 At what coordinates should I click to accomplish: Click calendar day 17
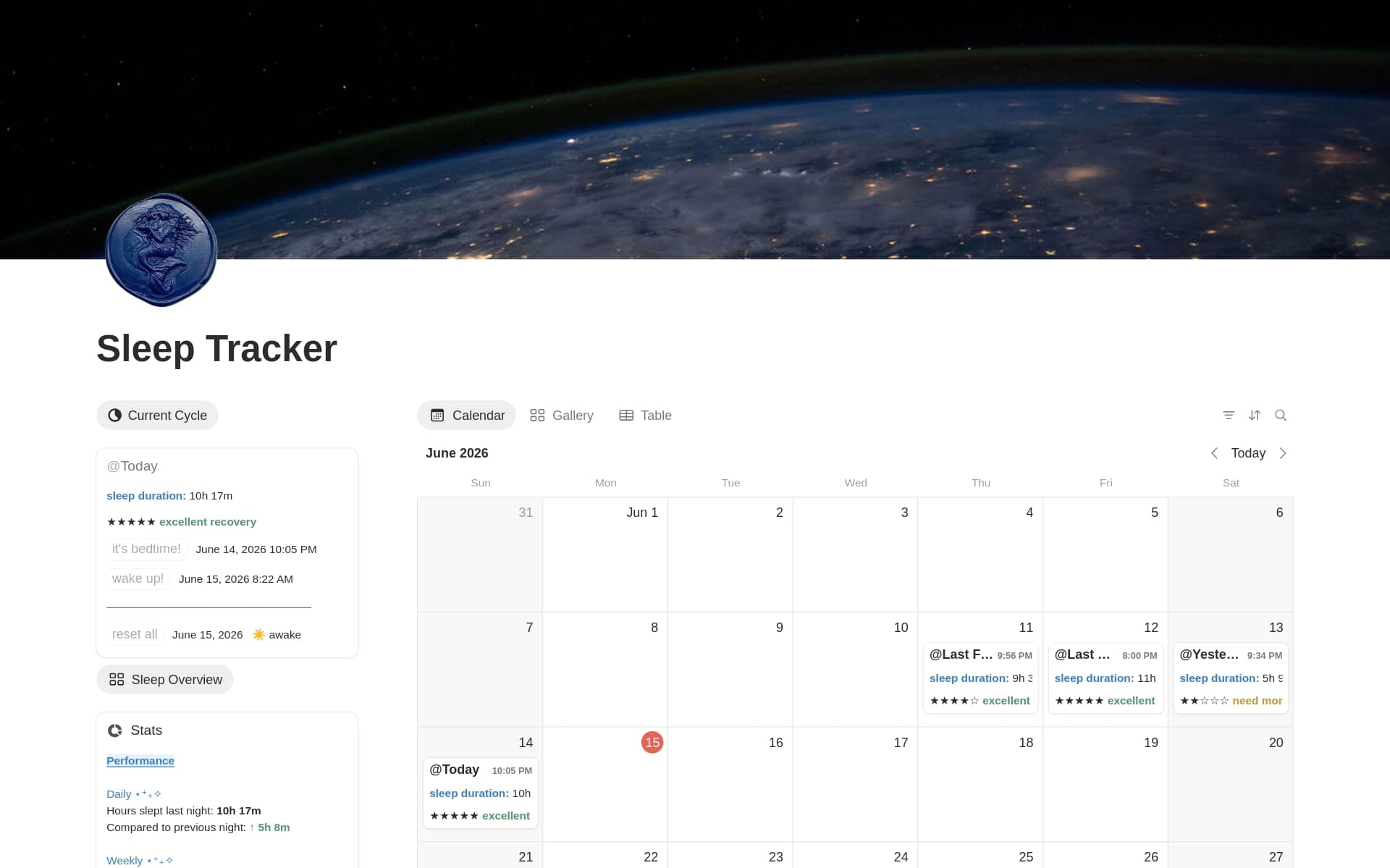click(855, 784)
